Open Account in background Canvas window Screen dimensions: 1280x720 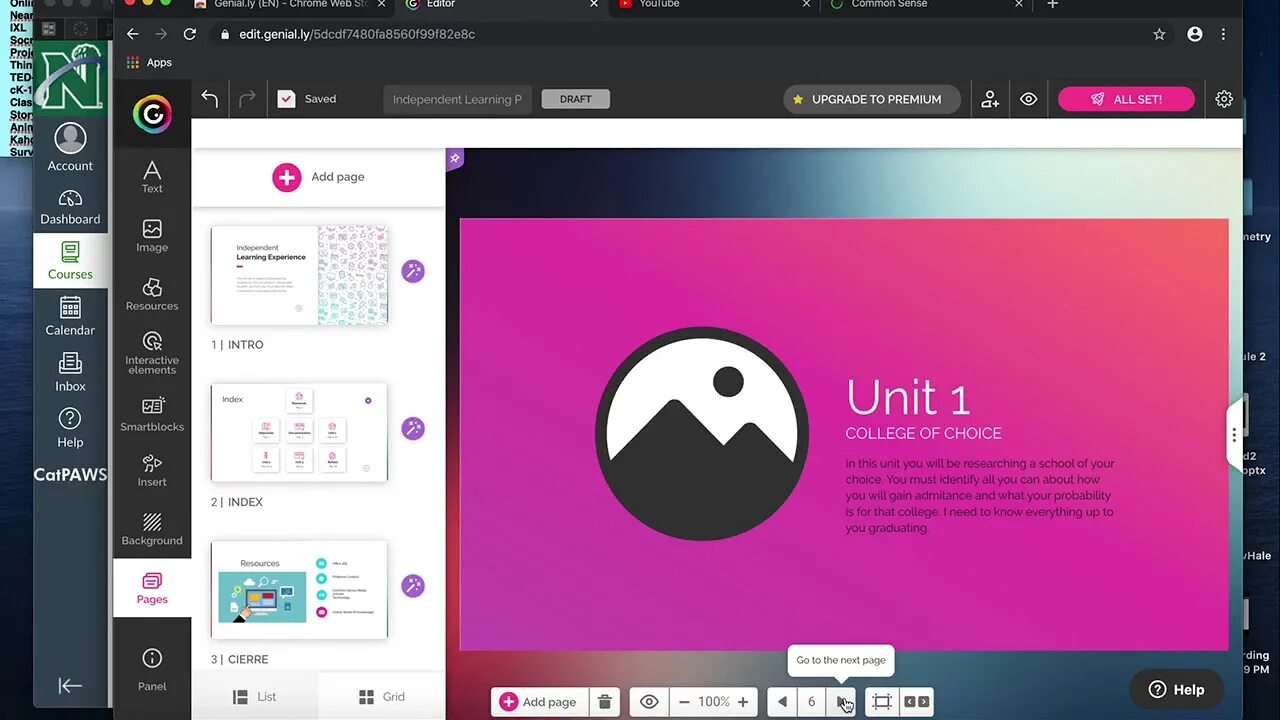[x=70, y=147]
